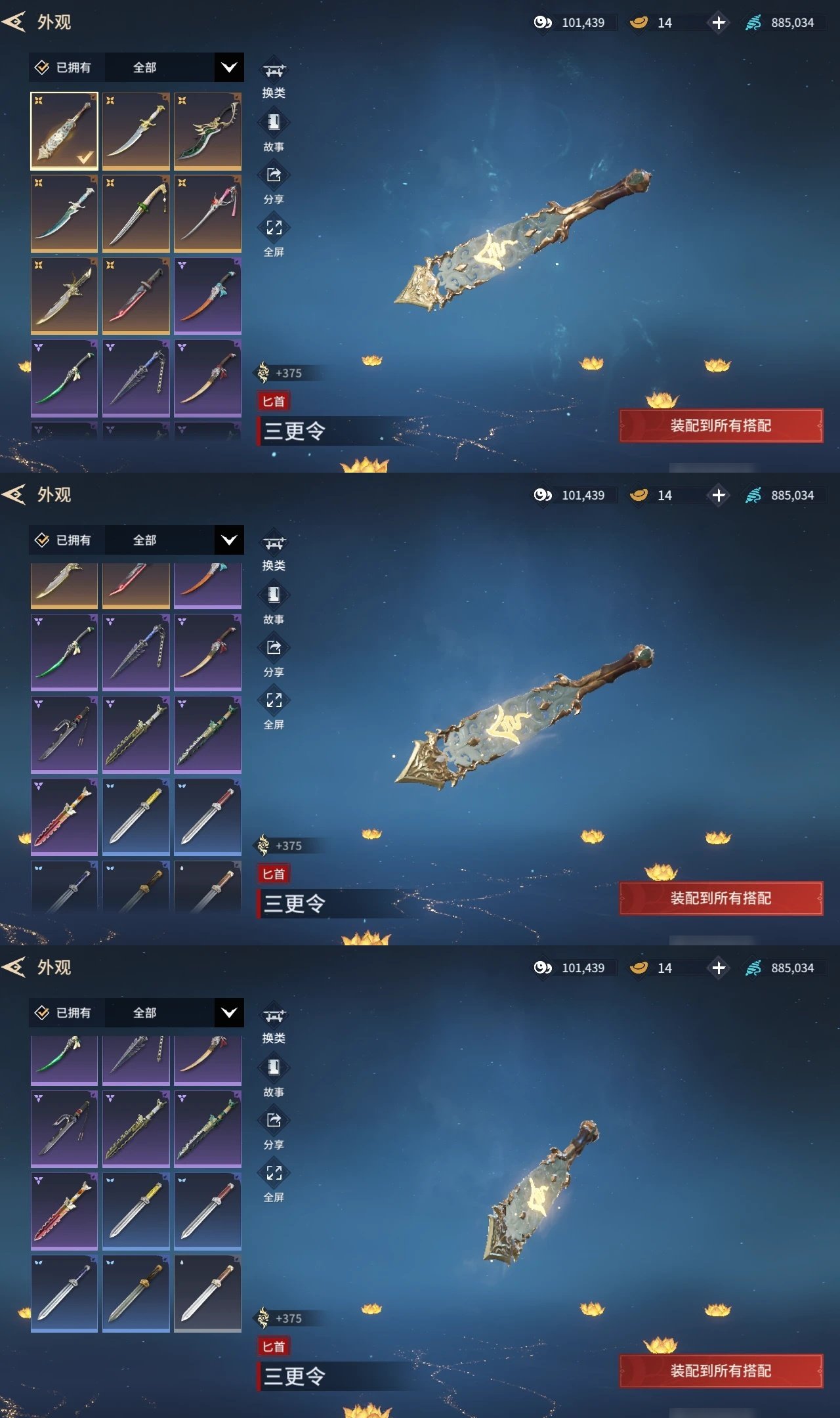Select the 匕首 category tag in the top screen
The height and width of the screenshot is (1418, 840).
pyautogui.click(x=274, y=401)
